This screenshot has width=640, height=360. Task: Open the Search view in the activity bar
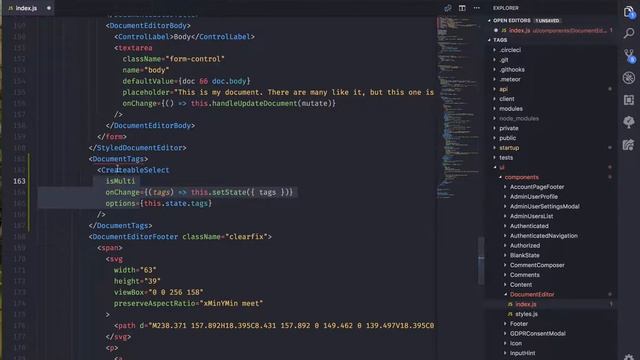[x=629, y=33]
